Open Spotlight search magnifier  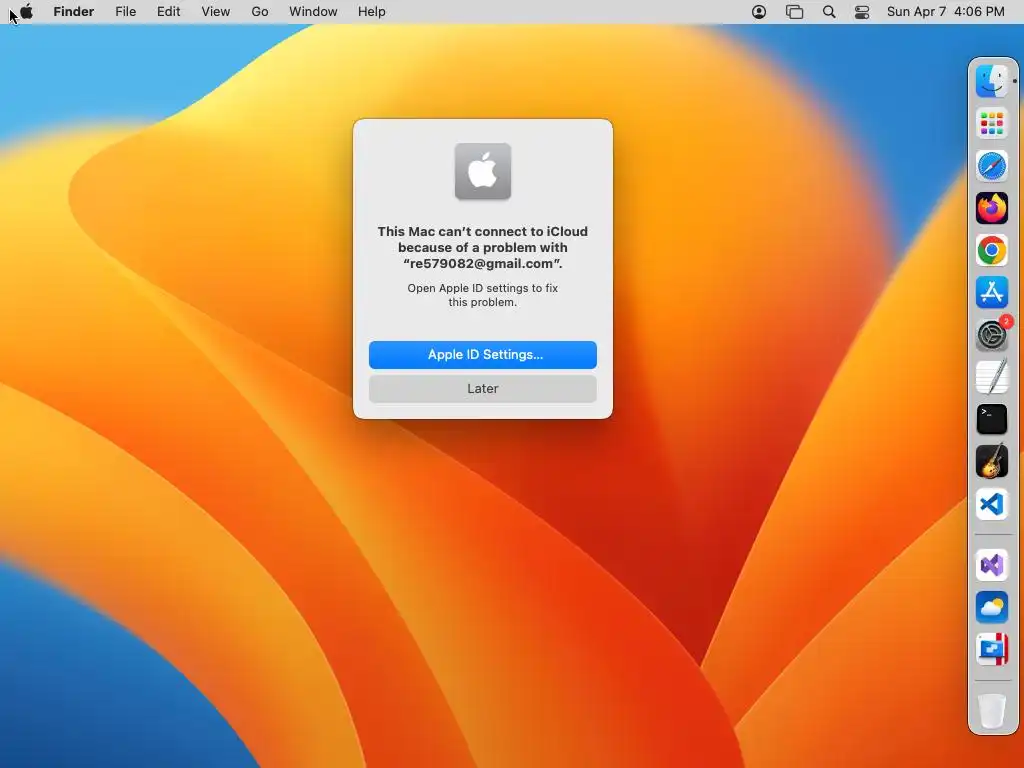[x=829, y=12]
